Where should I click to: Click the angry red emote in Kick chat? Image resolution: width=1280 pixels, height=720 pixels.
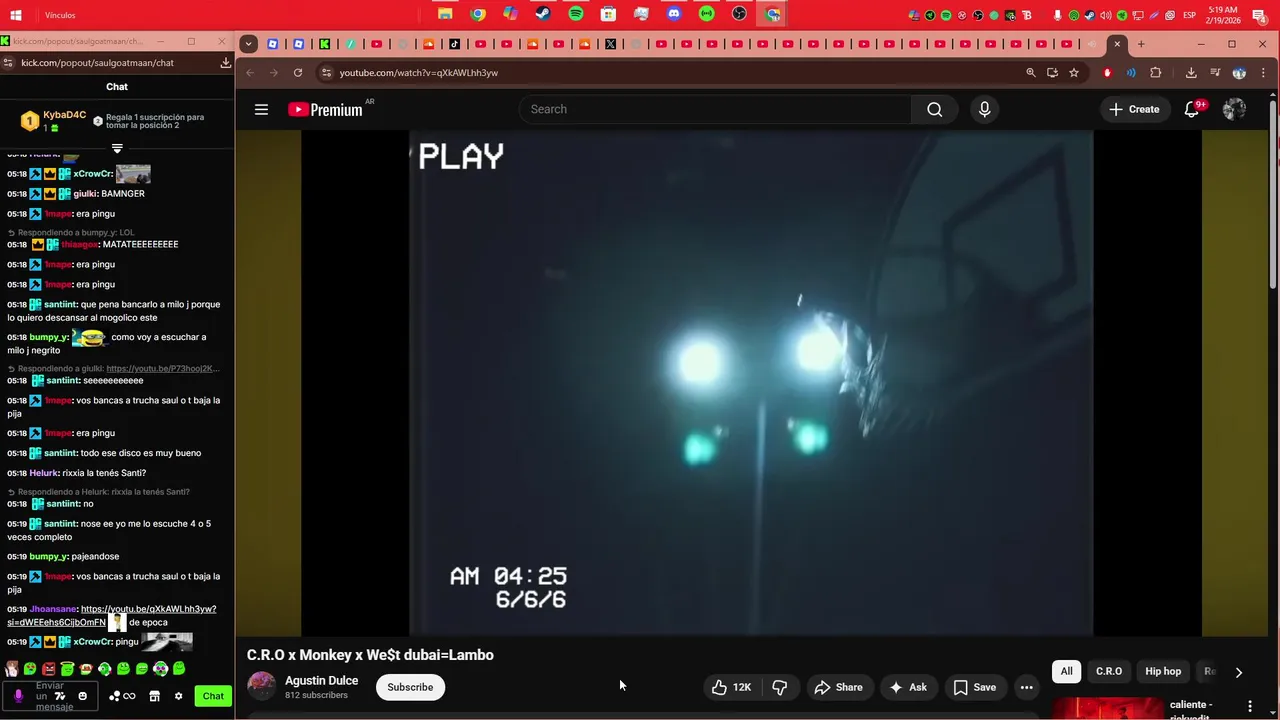click(48, 669)
